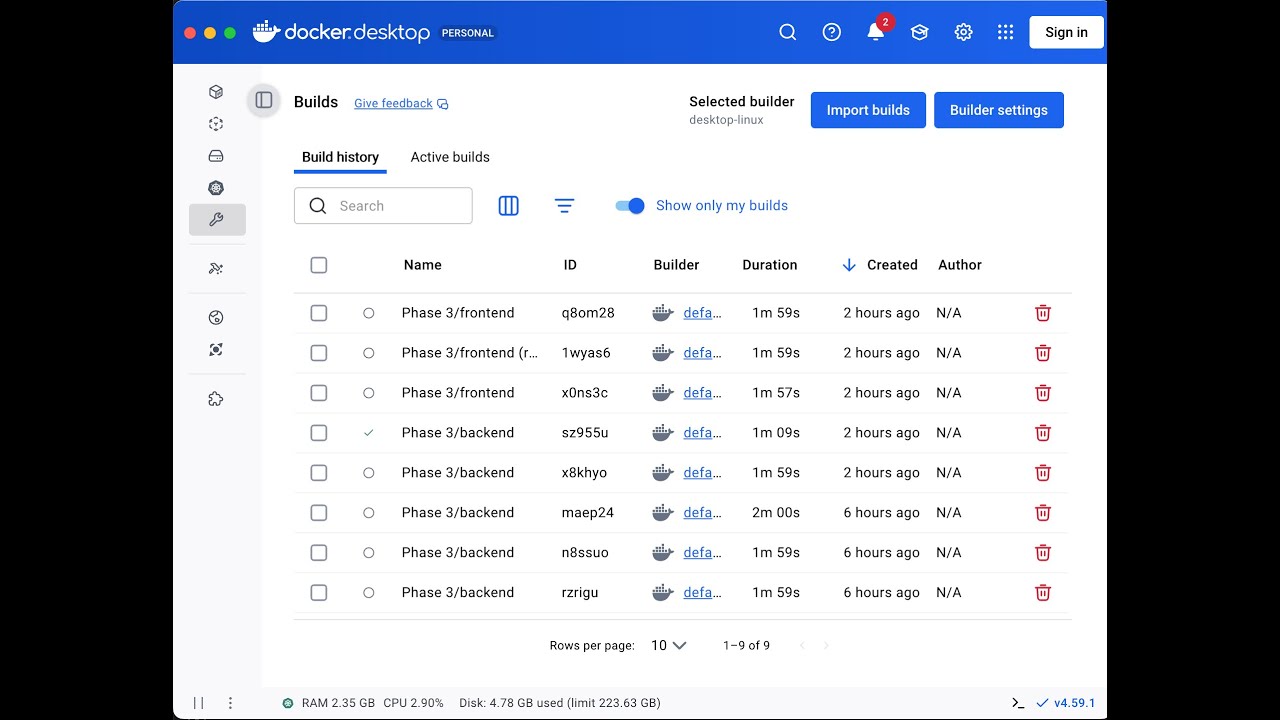This screenshot has width=1280, height=720.
Task: Delete build maep24 with trash icon
Action: (1043, 513)
